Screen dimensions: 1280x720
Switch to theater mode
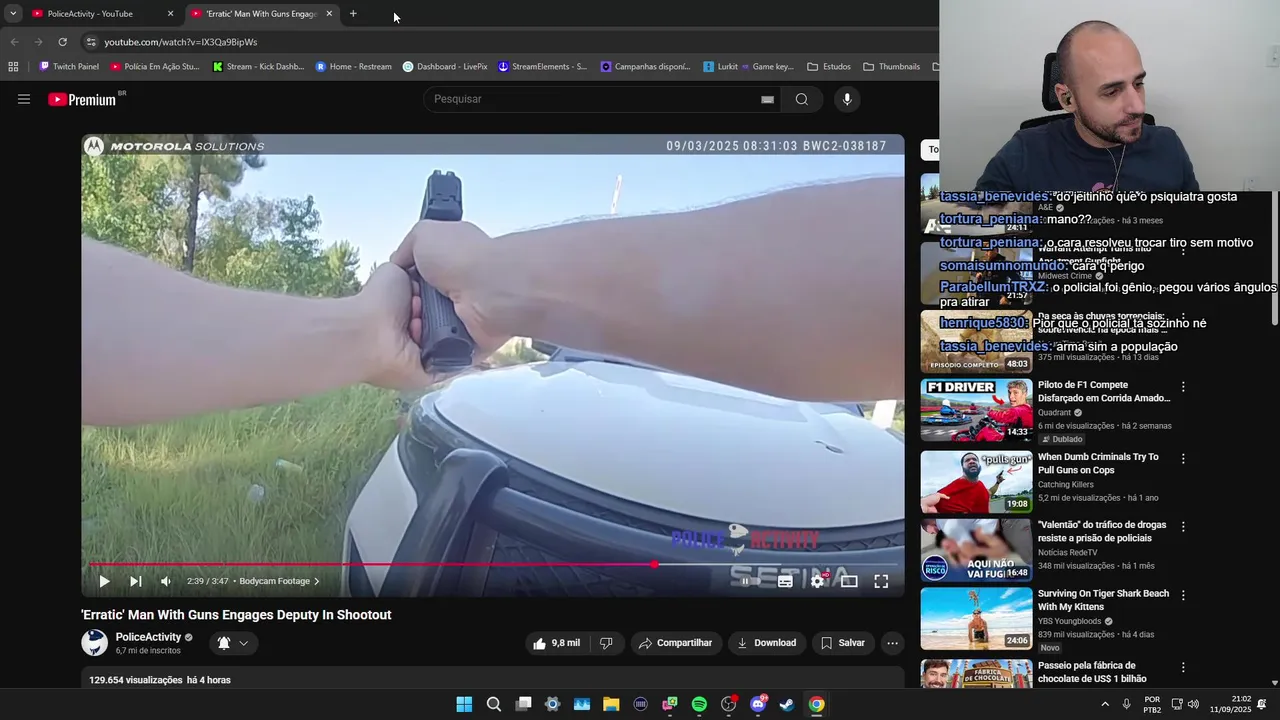[849, 581]
